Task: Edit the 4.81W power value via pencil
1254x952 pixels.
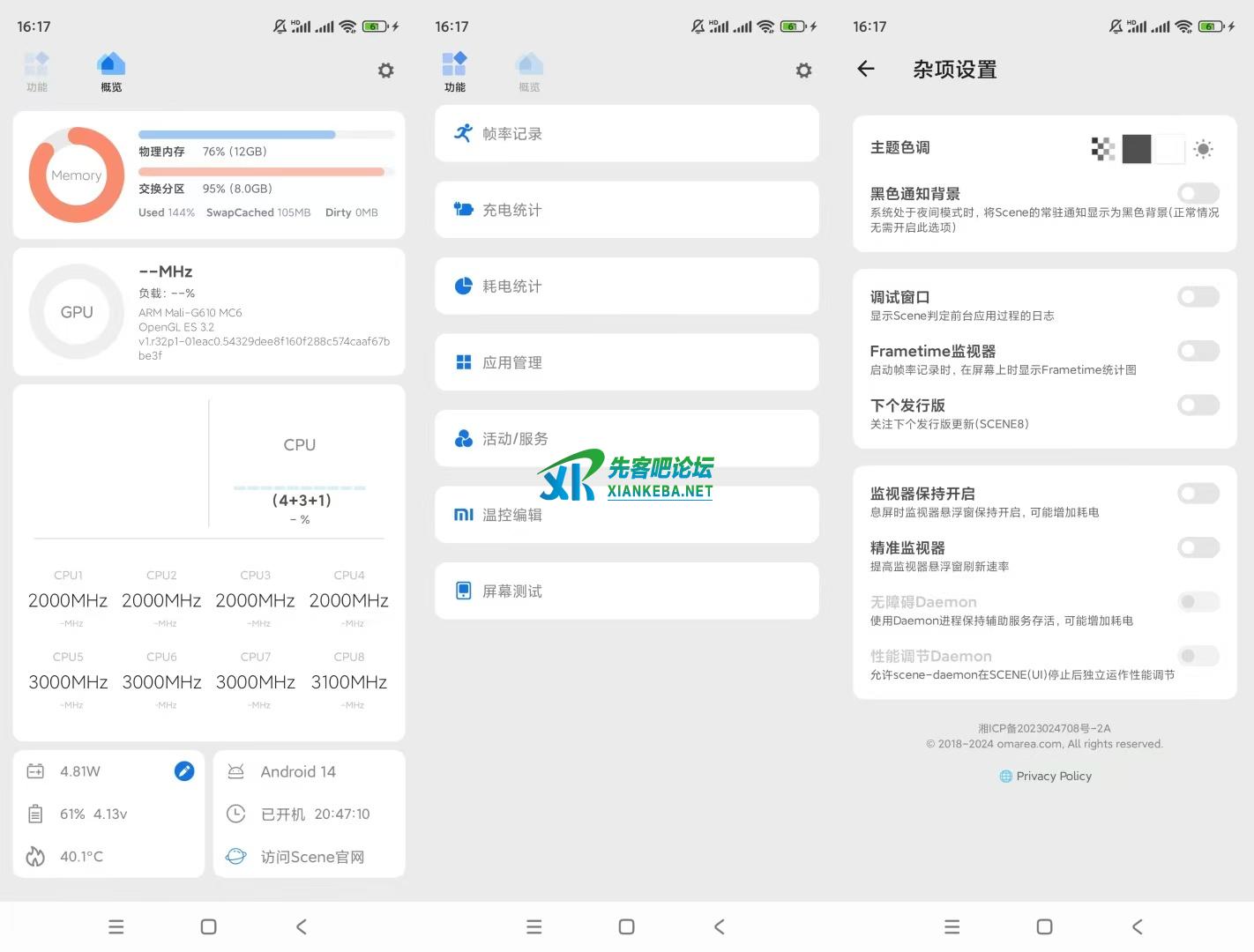Action: pos(184,771)
